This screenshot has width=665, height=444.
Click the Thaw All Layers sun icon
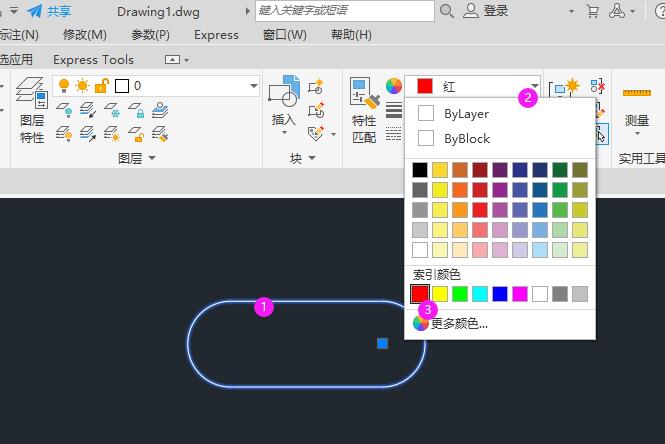click(112, 134)
